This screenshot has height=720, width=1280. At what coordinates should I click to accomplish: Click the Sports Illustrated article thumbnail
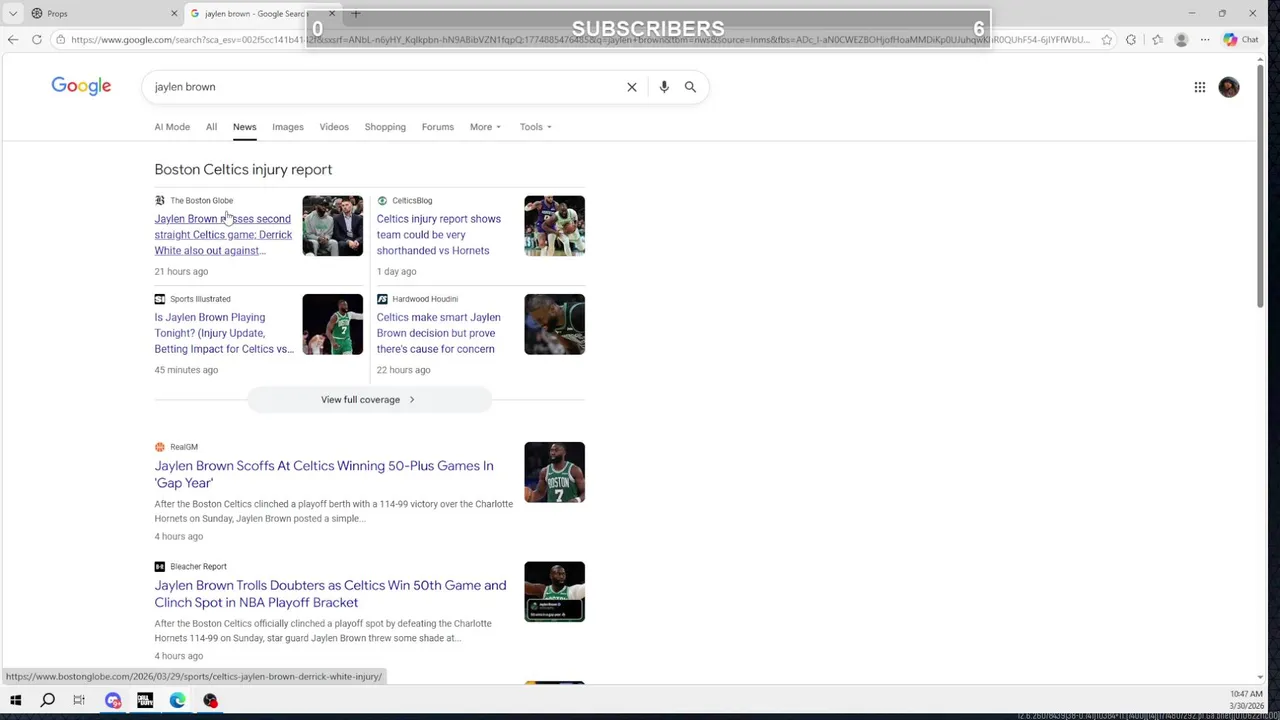[x=333, y=324]
